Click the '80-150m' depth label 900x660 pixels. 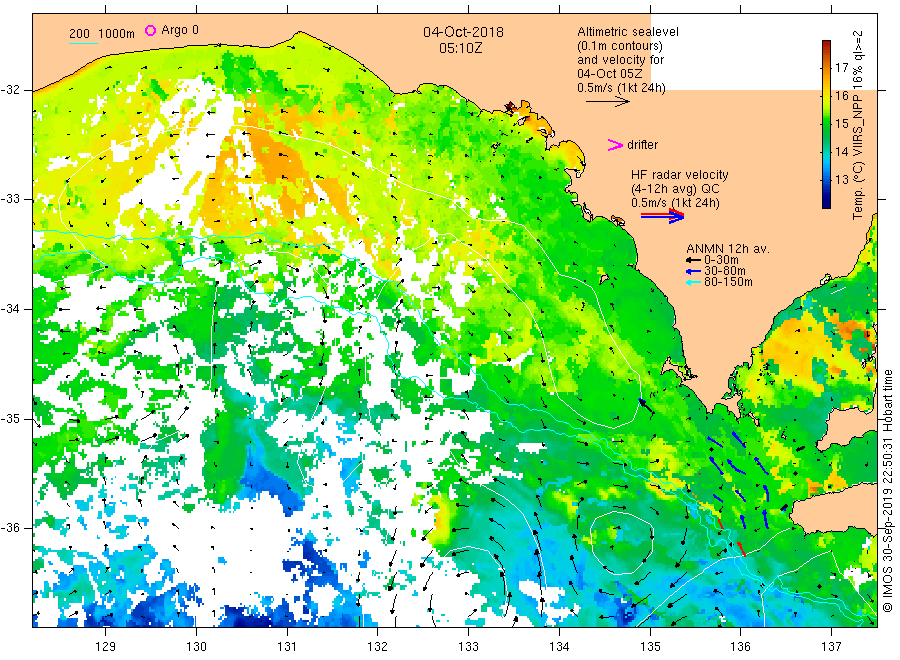tap(728, 282)
